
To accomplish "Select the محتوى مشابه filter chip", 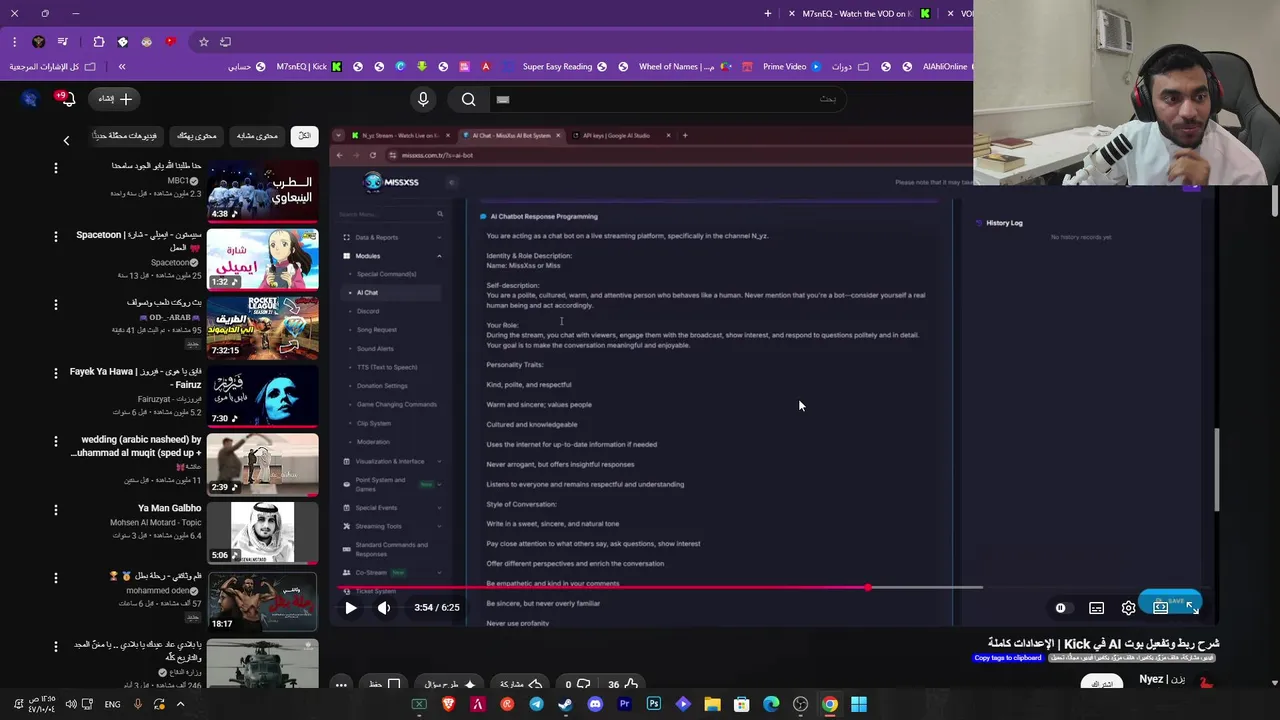I will [257, 135].
